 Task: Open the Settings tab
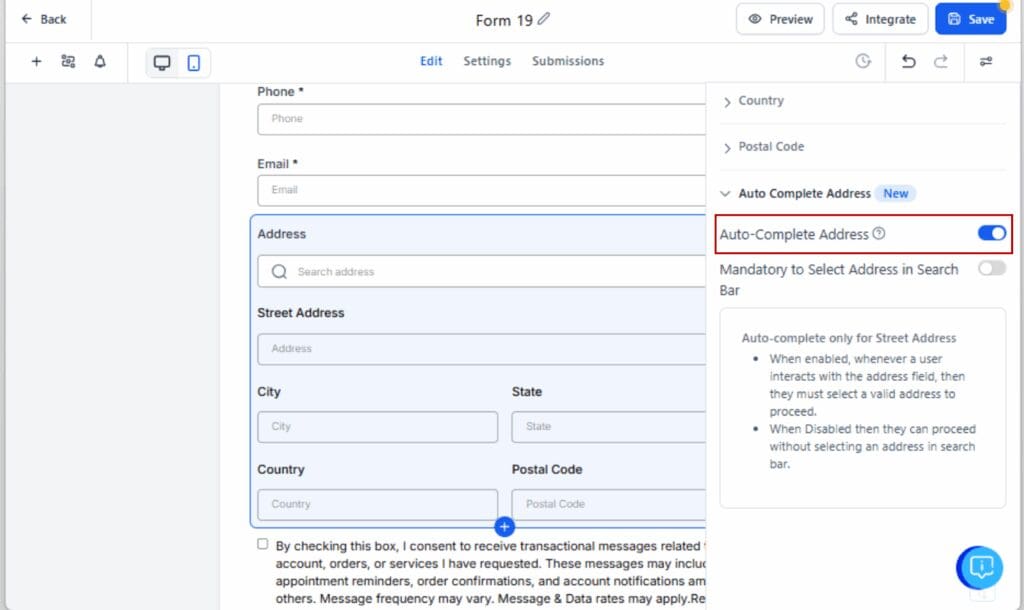(x=487, y=61)
